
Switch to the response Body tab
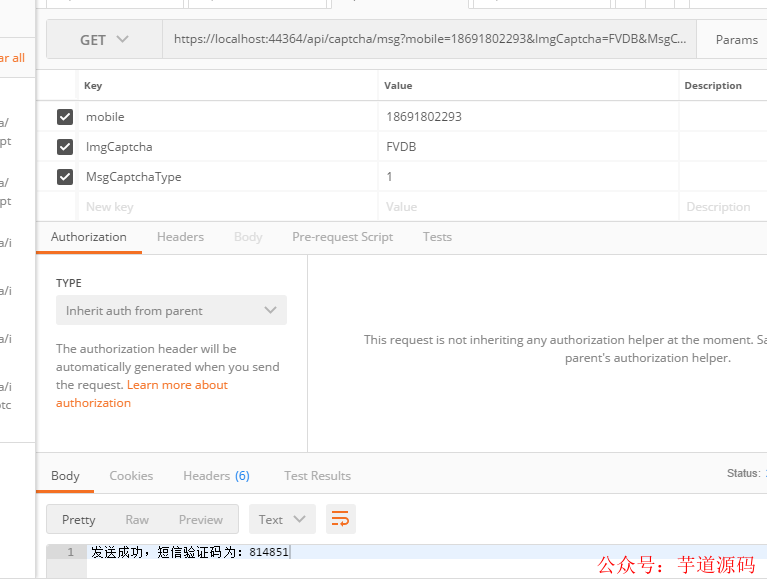click(65, 476)
